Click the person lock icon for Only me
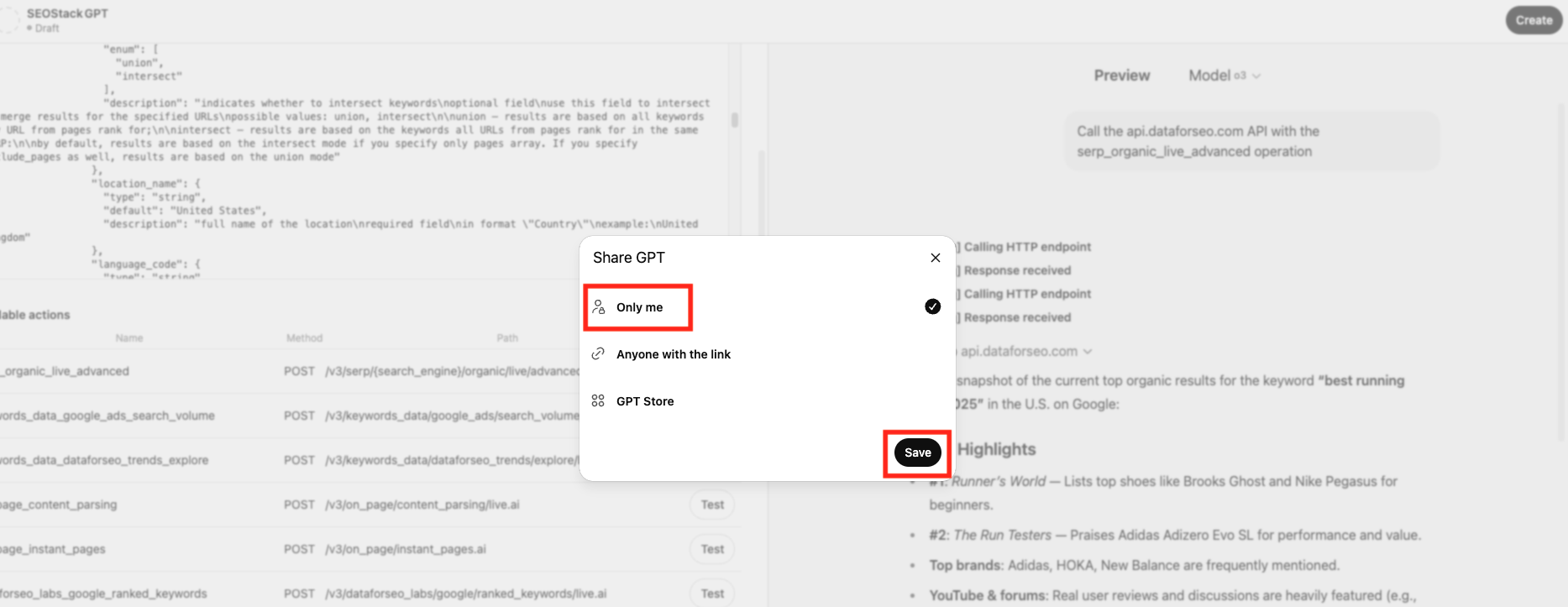Viewport: 1568px width, 607px height. tap(598, 307)
